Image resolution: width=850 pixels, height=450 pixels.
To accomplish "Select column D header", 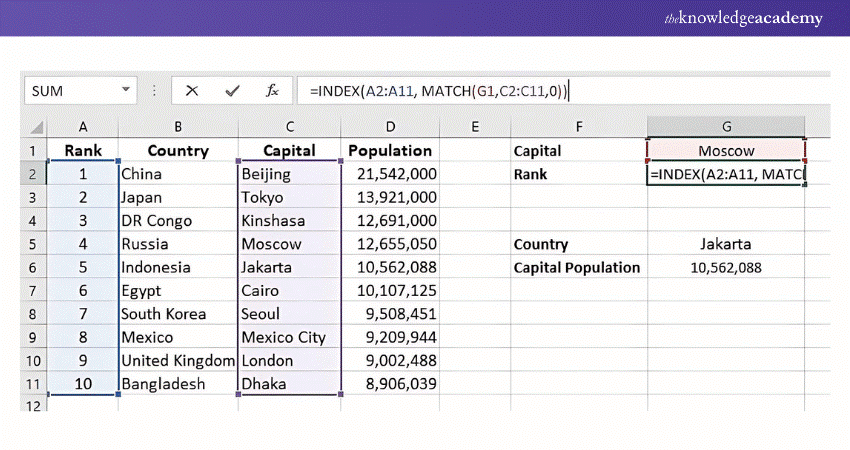I will pos(390,127).
